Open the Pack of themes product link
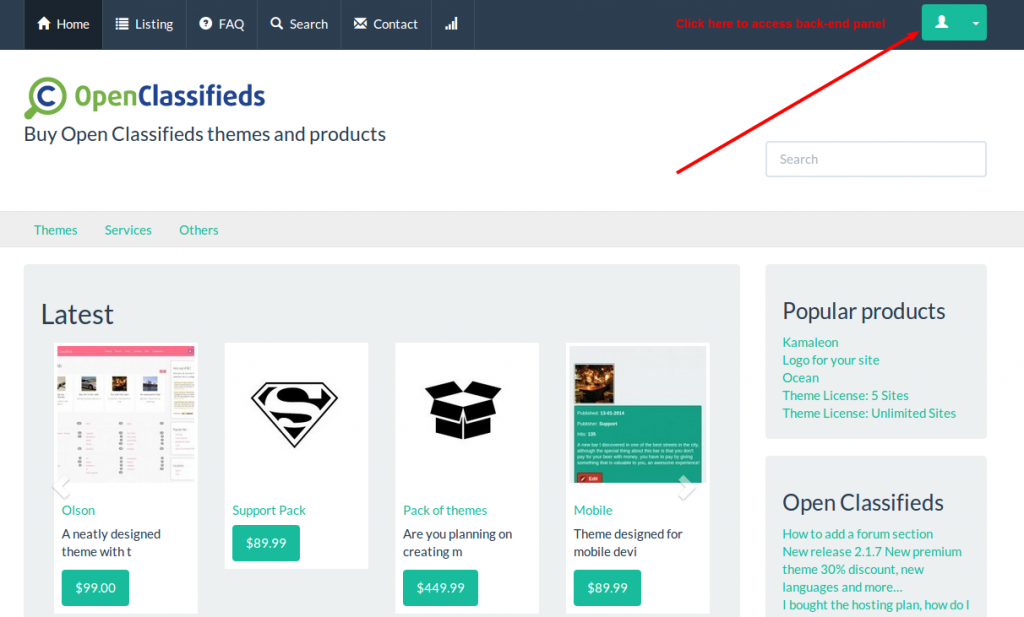Viewport: 1024px width, 617px height. (x=445, y=511)
